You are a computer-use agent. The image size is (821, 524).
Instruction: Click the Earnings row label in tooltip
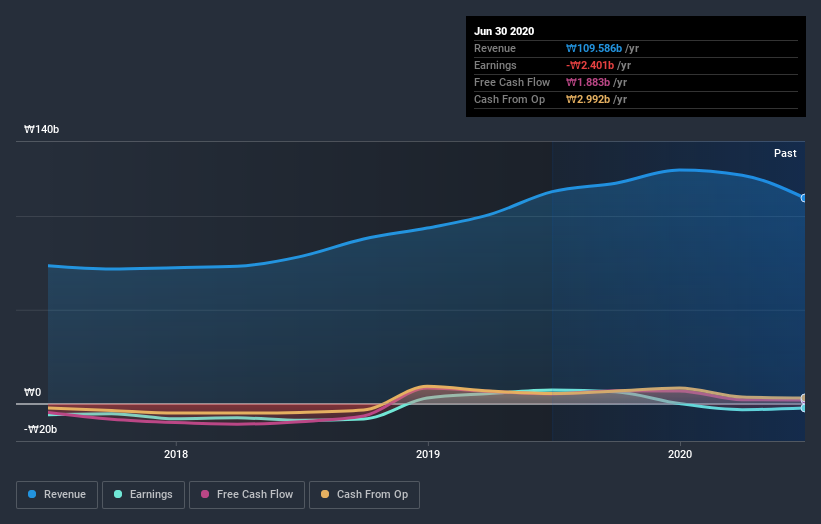[495, 65]
